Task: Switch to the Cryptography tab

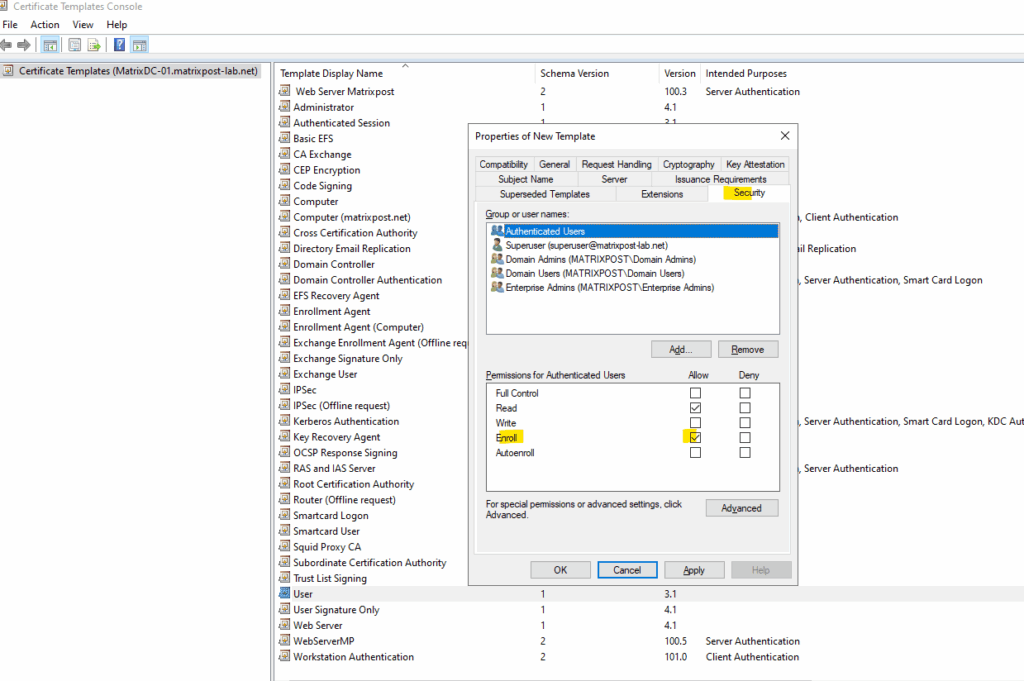Action: [688, 164]
